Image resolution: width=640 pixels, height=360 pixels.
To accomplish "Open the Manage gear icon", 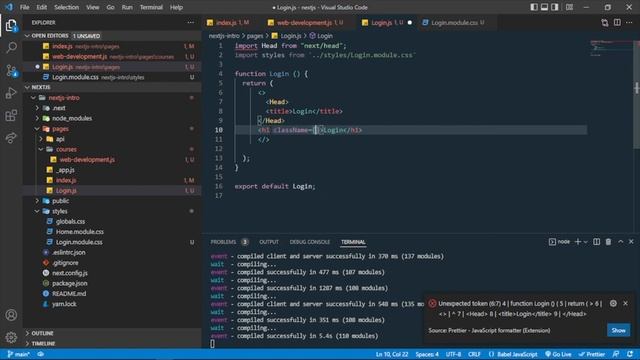I will point(11,337).
